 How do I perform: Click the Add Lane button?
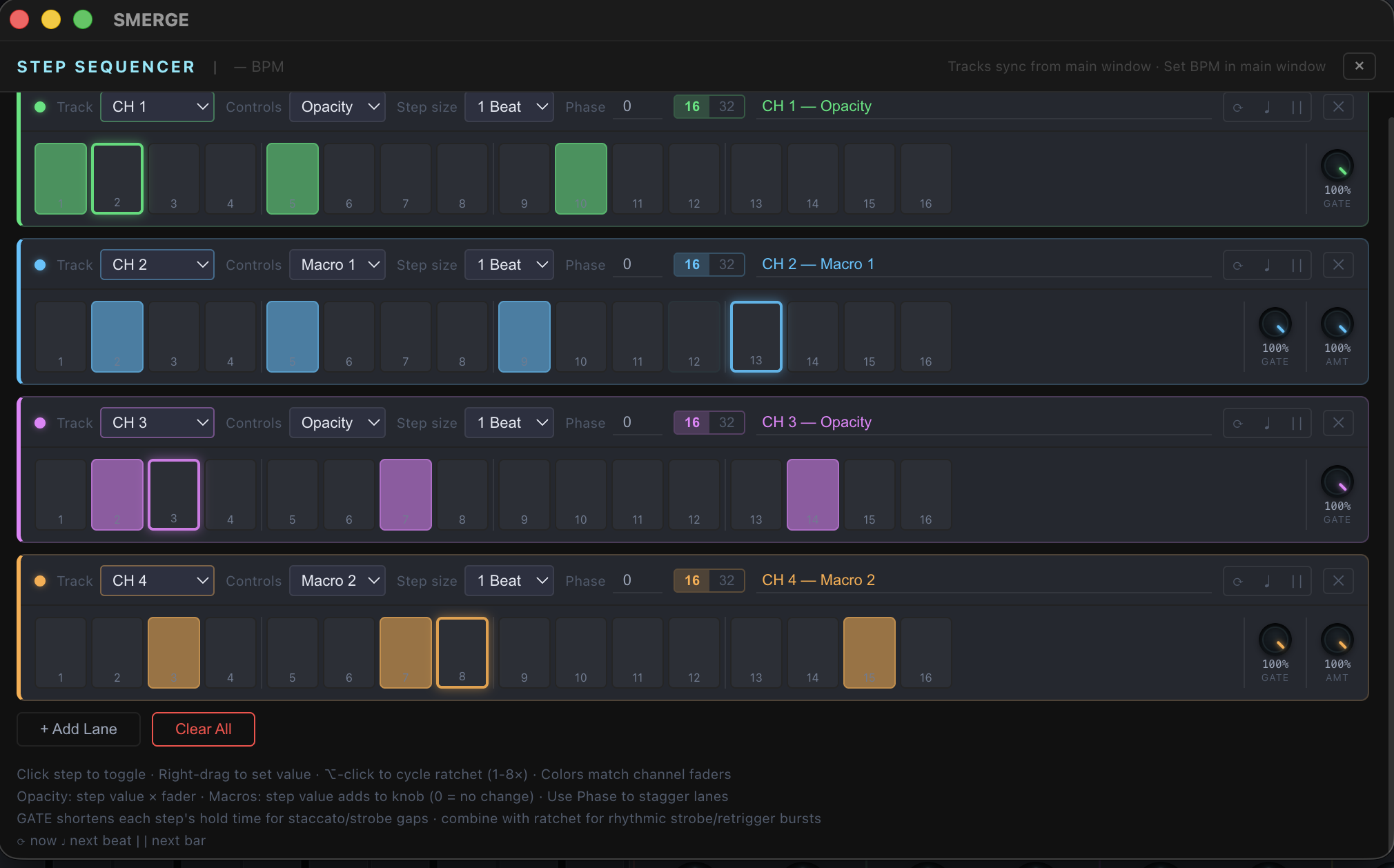[x=79, y=729]
